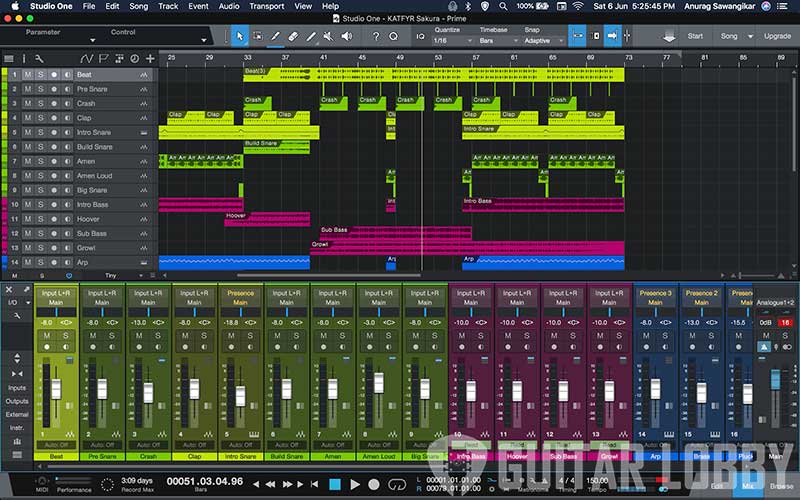Open the Track menu
The width and height of the screenshot is (800, 500).
coord(168,6)
